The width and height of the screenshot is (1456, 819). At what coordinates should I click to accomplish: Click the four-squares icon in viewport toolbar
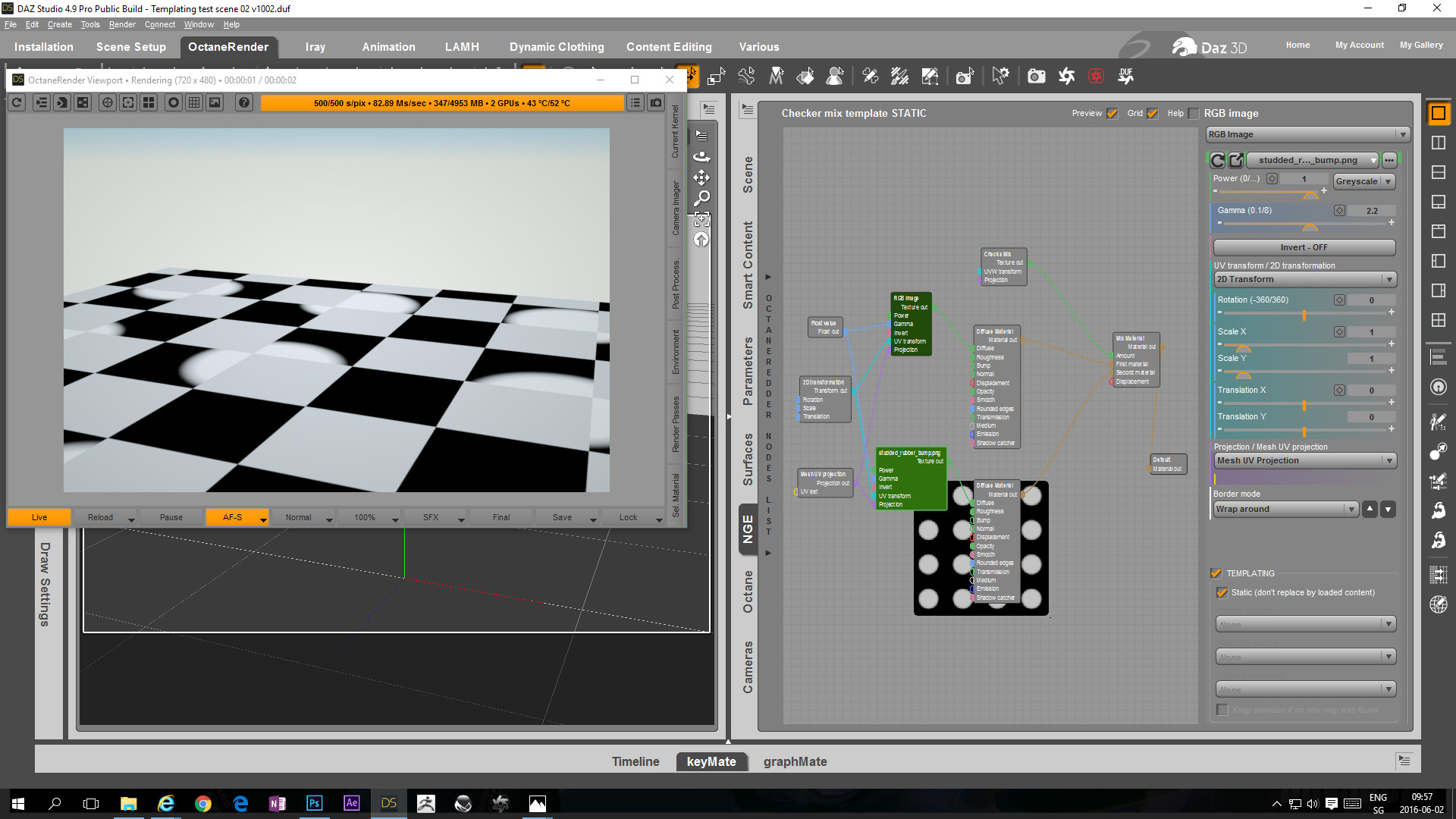click(149, 102)
